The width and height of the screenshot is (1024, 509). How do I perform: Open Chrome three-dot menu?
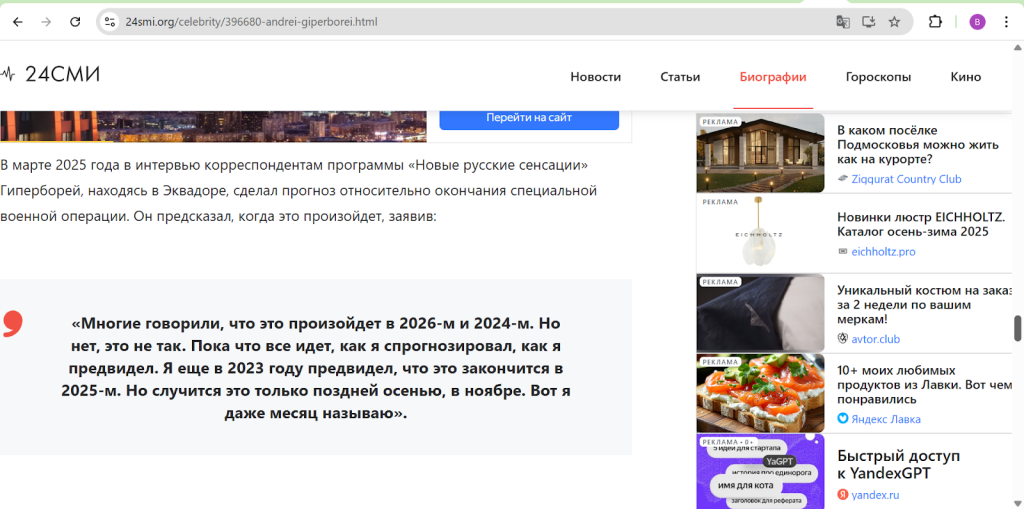(1006, 22)
